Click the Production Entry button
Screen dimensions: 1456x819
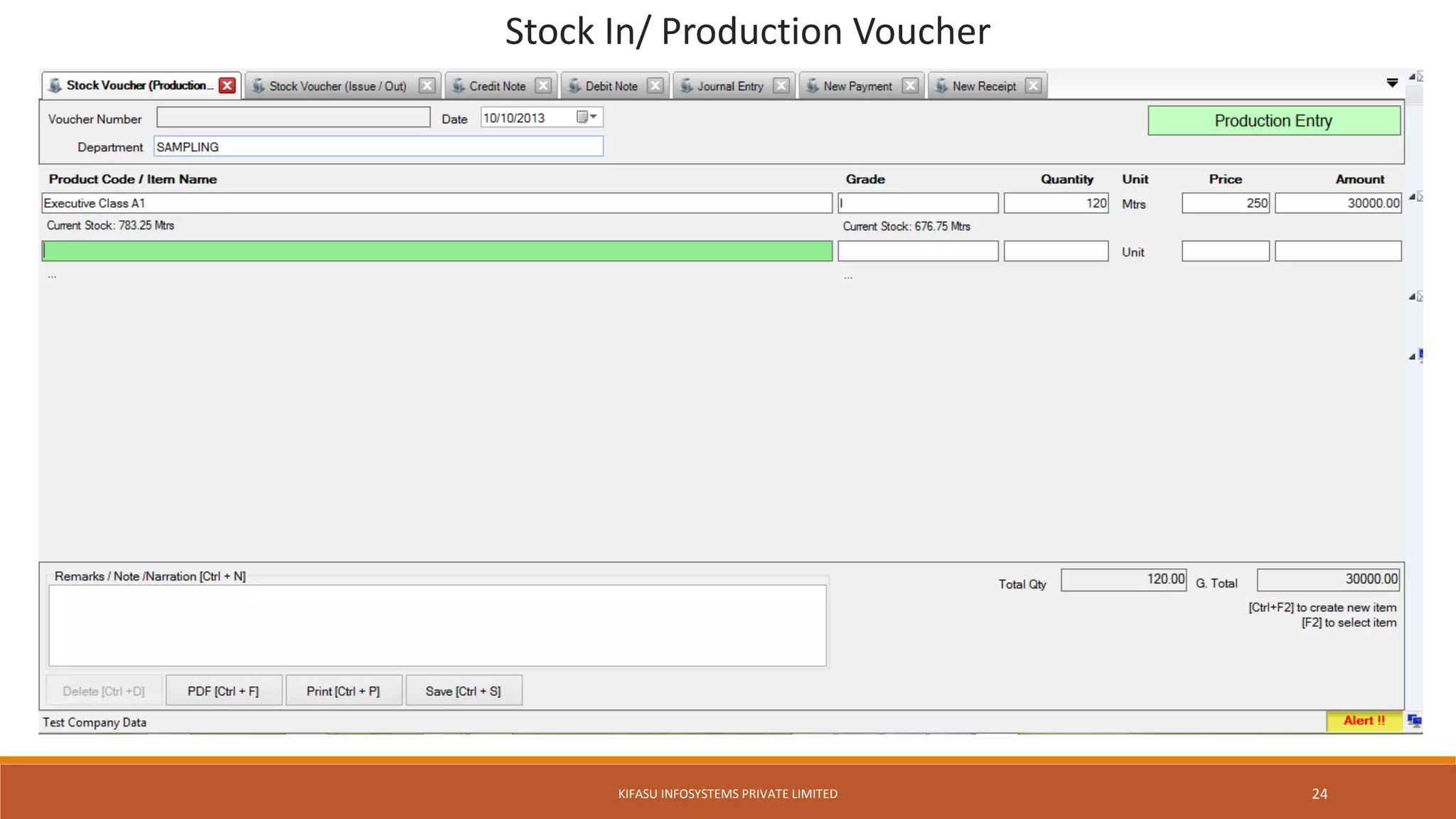click(1274, 121)
